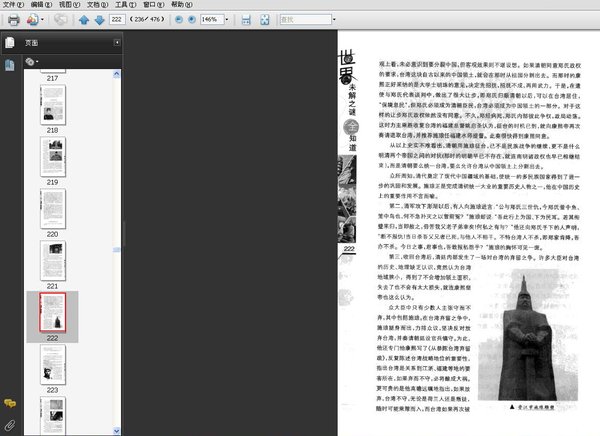Click the statue image in document

(529, 335)
